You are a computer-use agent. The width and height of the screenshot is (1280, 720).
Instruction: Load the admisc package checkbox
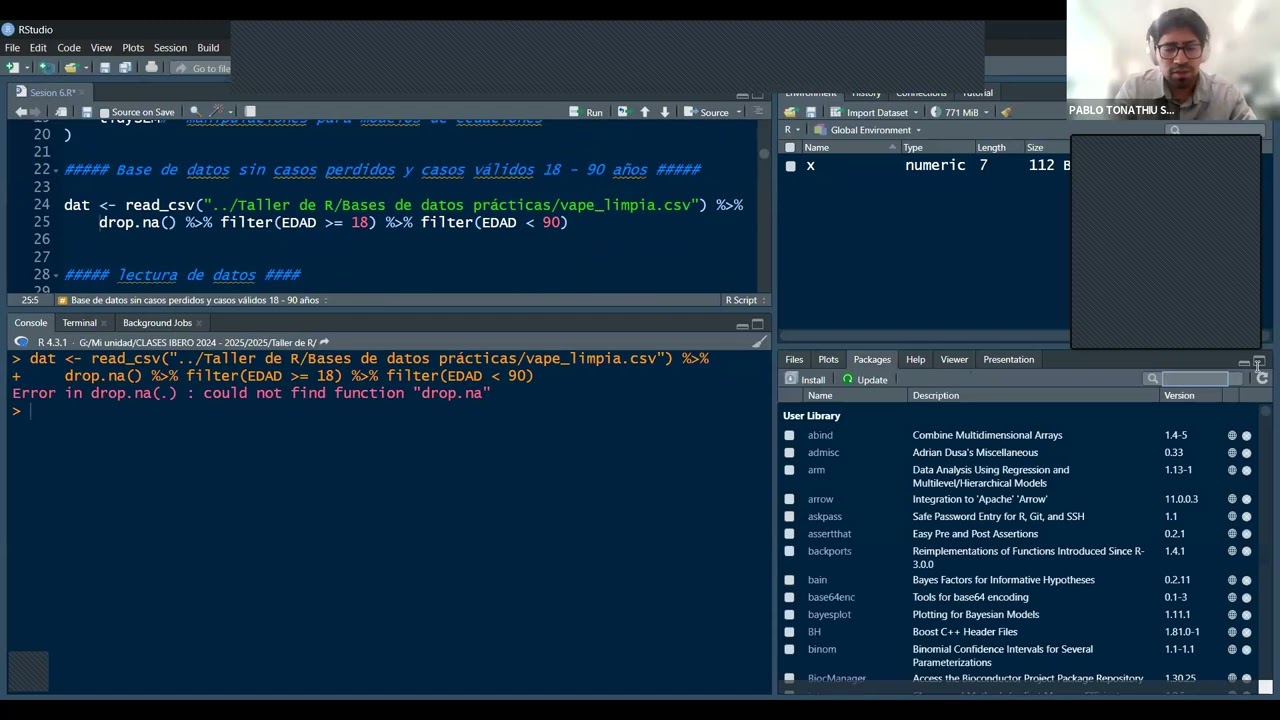click(789, 452)
